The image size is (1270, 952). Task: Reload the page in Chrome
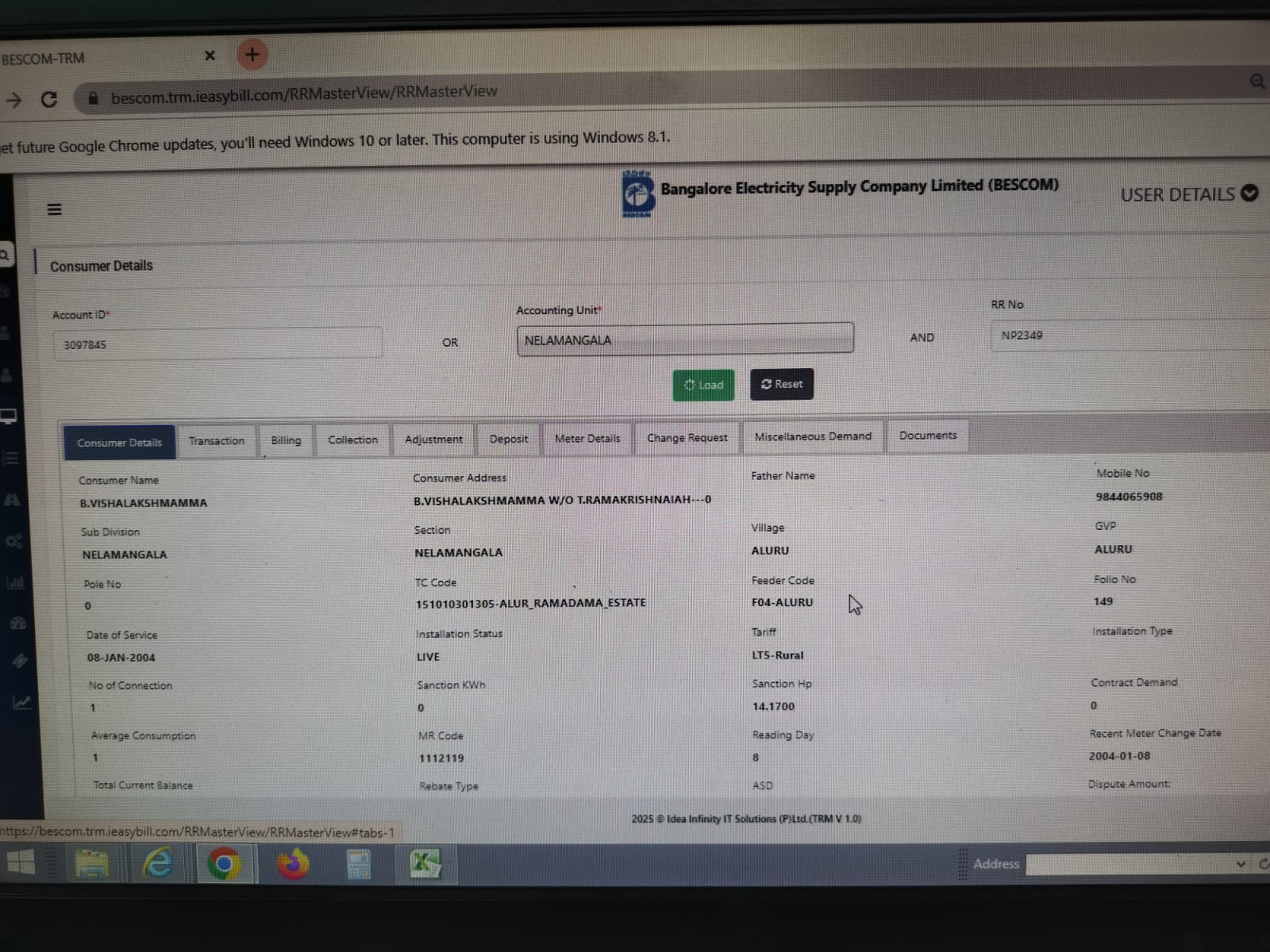(49, 99)
